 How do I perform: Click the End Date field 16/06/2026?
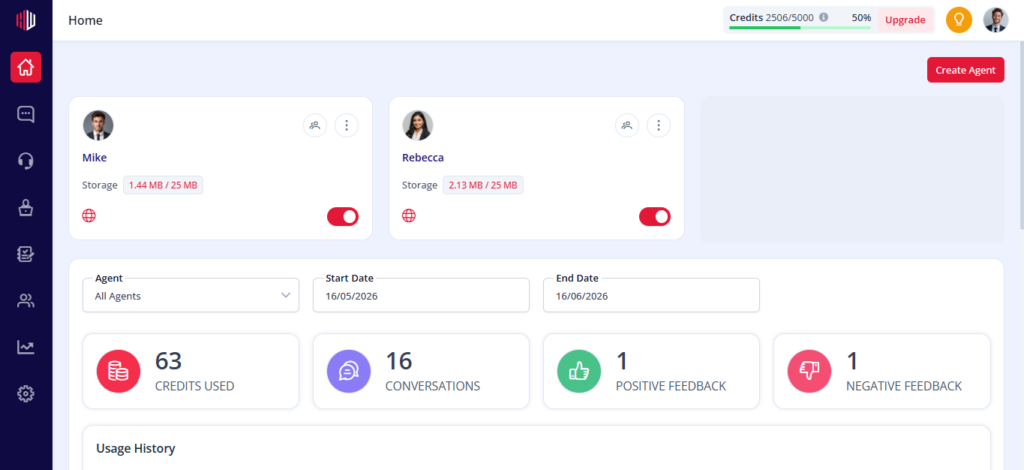tap(651, 296)
